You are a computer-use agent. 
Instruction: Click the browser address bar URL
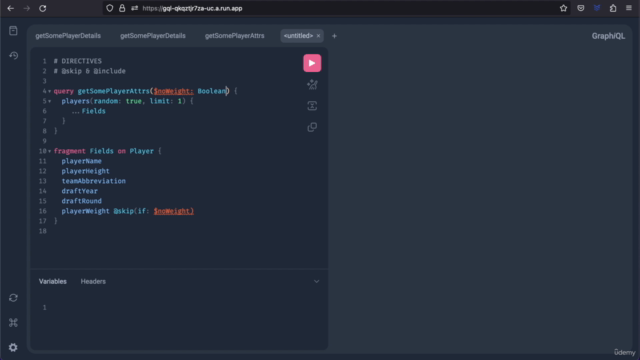pyautogui.click(x=192, y=8)
